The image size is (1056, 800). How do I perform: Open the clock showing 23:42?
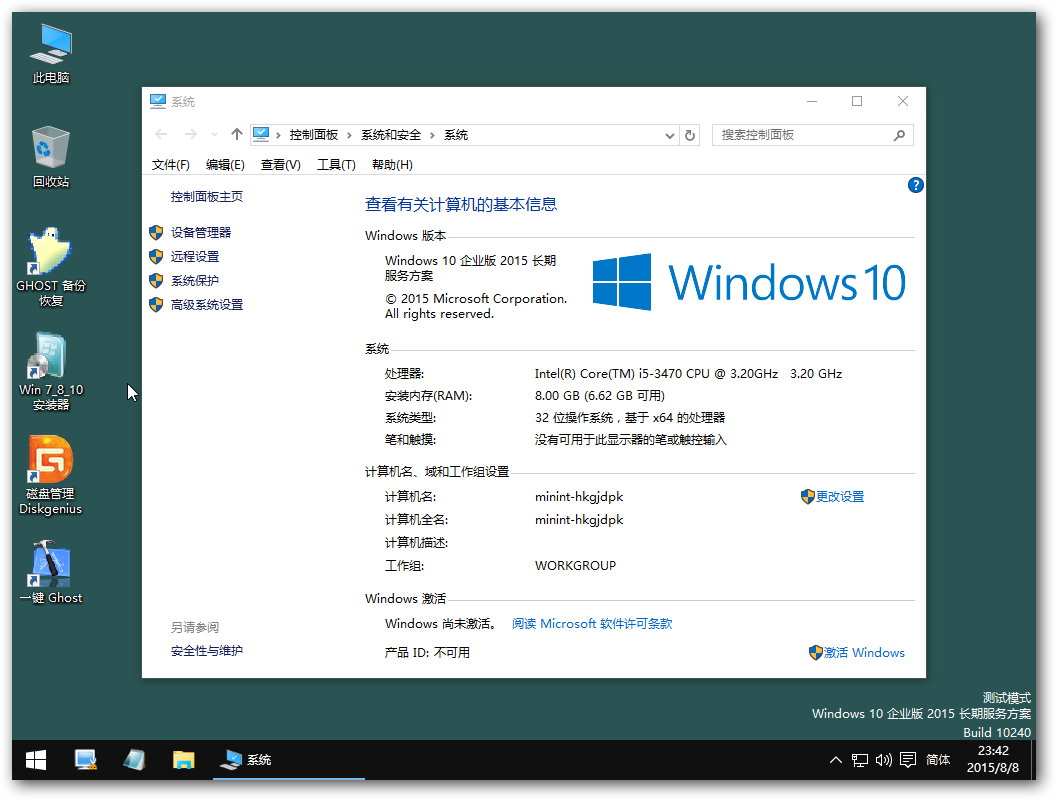coord(993,759)
